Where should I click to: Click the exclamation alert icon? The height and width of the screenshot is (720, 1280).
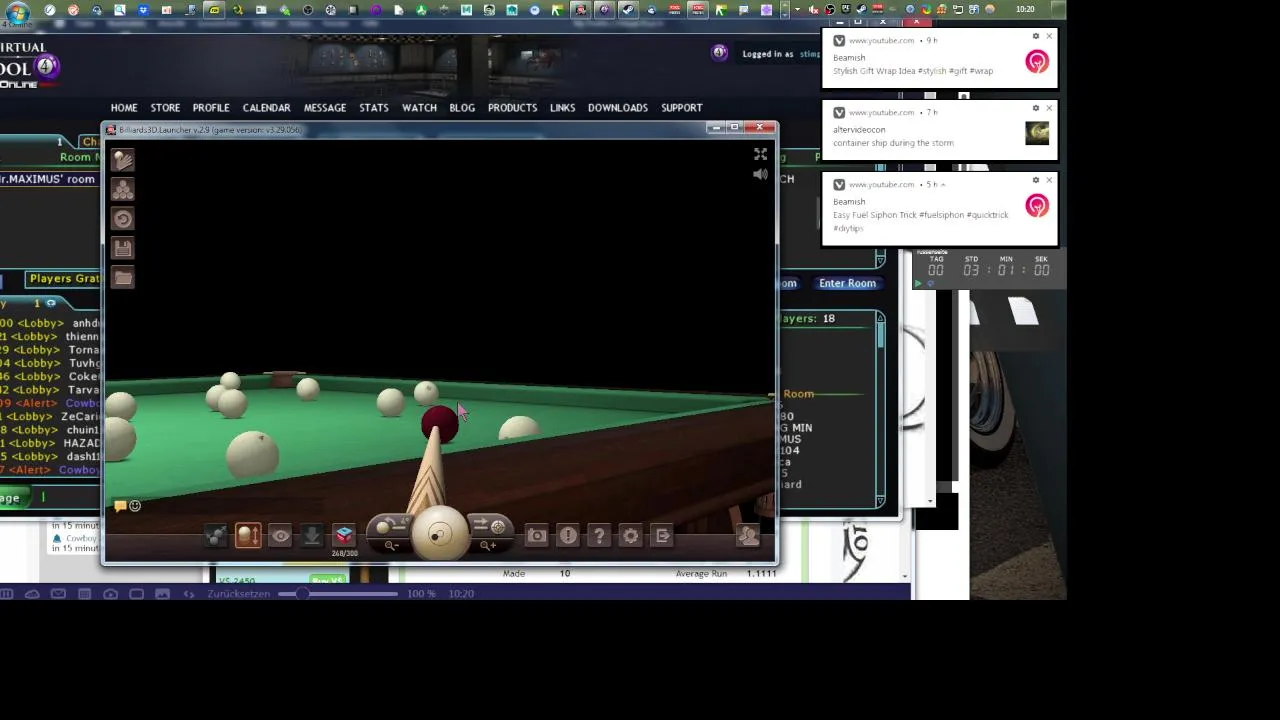[568, 537]
